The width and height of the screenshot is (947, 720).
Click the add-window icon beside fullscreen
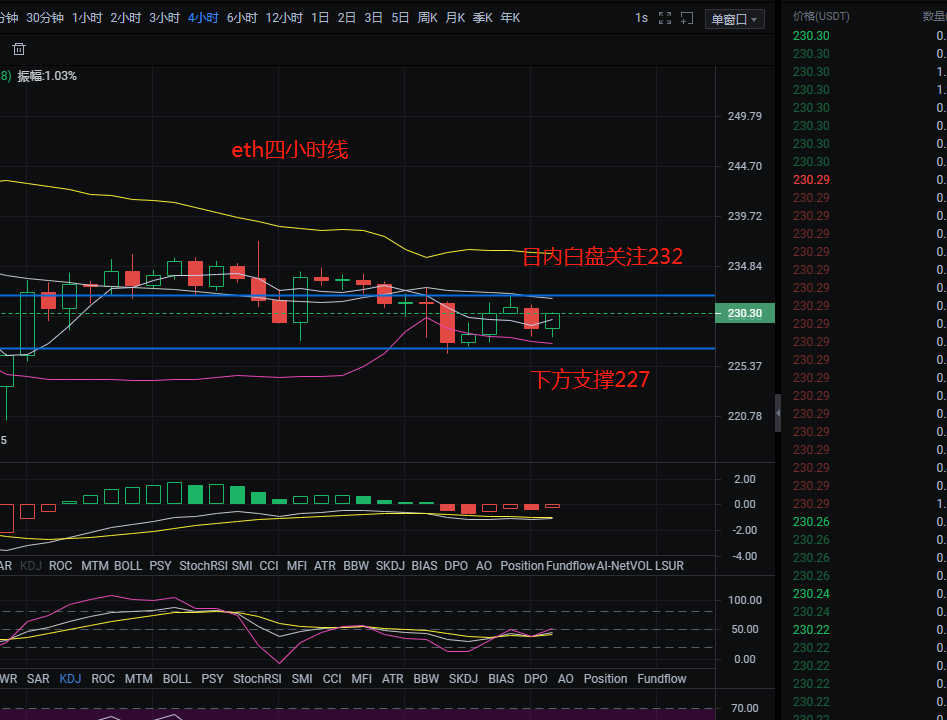pyautogui.click(x=687, y=18)
